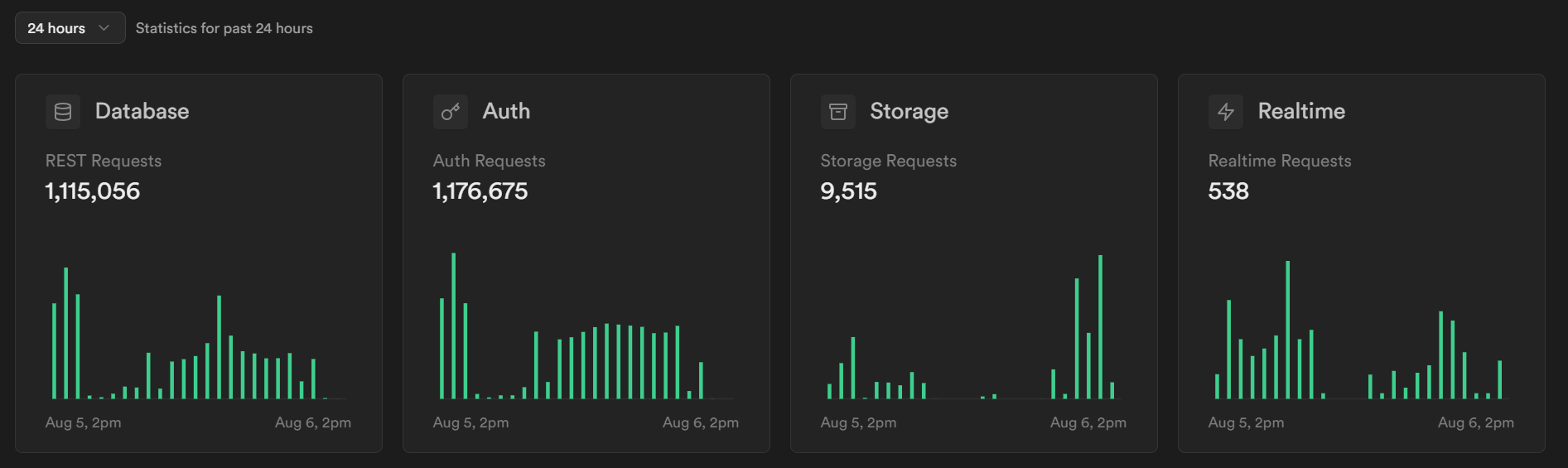Open the 24 hours time range dropdown
The image size is (1568, 468).
(70, 28)
